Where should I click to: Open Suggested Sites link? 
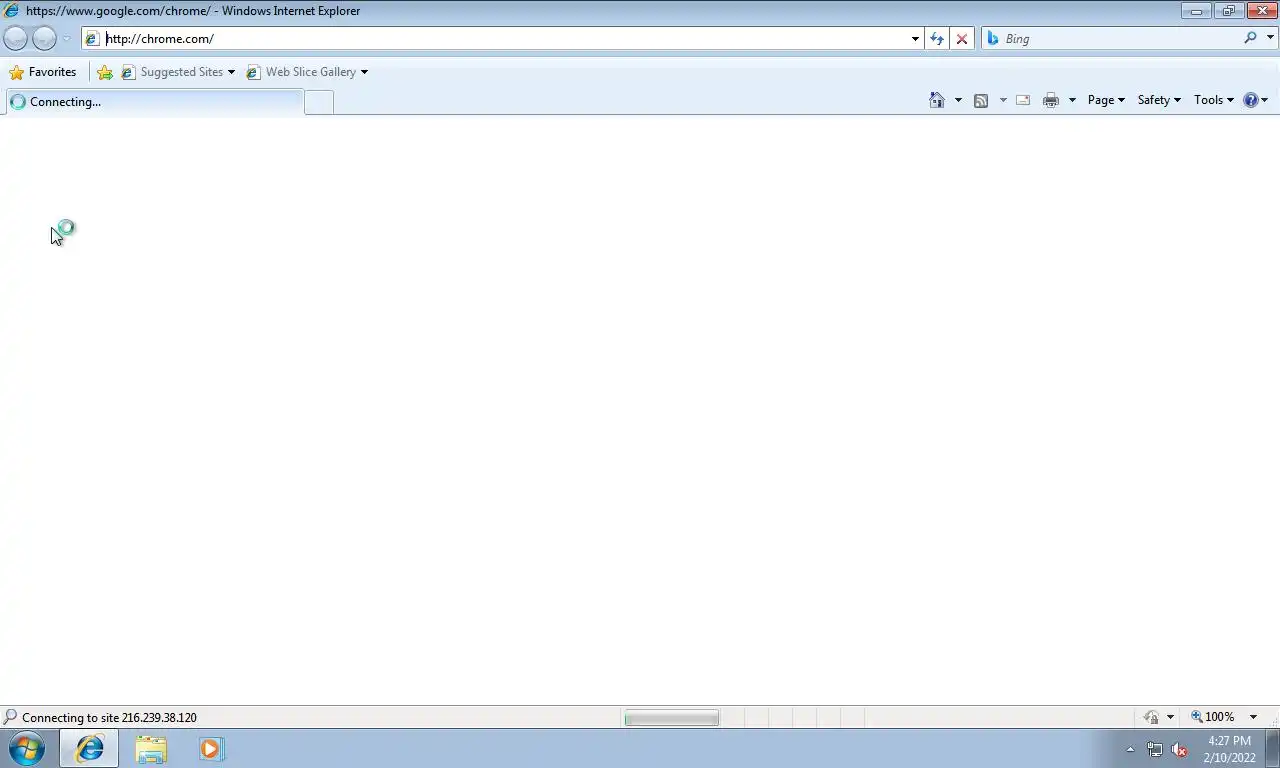(178, 72)
